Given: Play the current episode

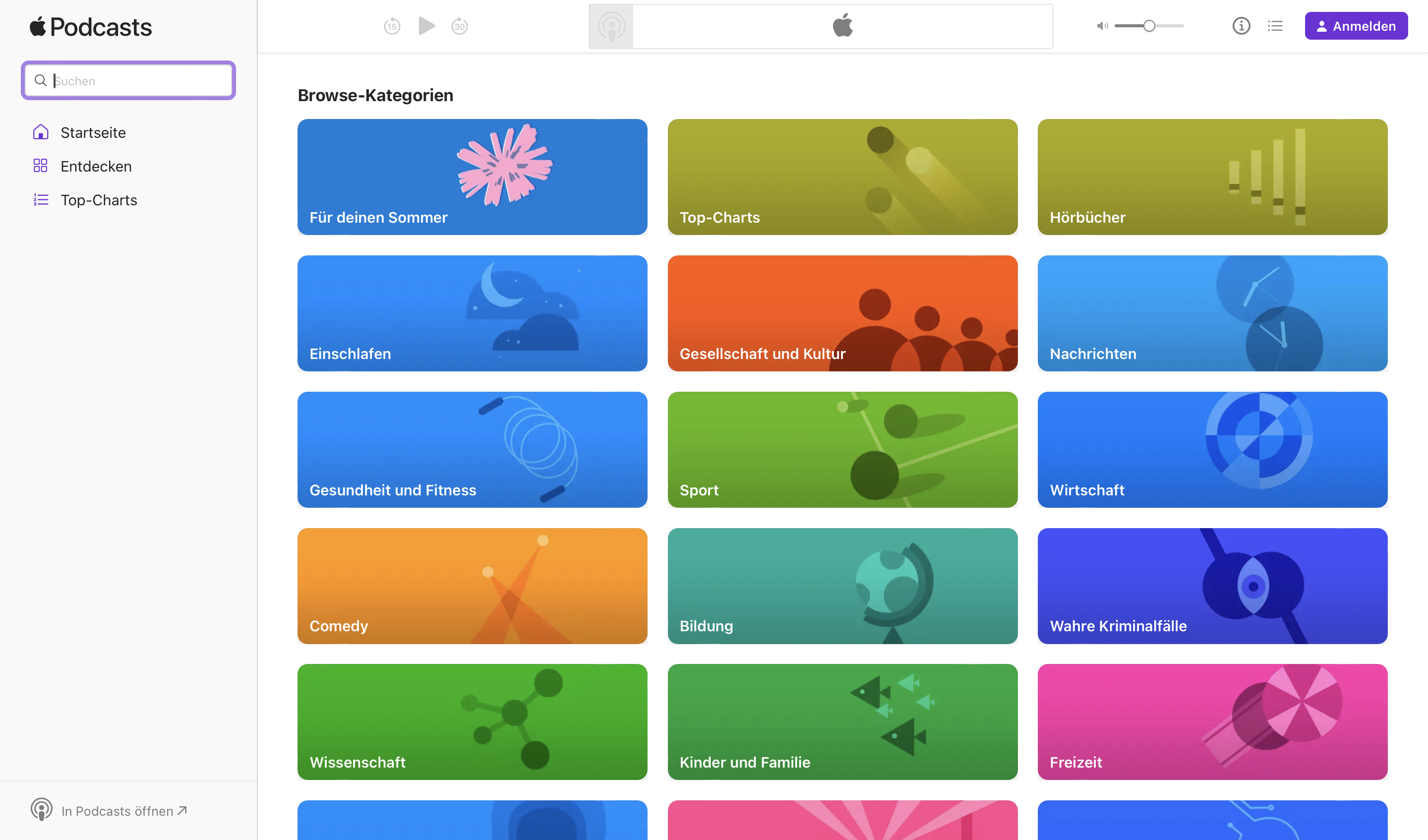Looking at the screenshot, I should [426, 26].
